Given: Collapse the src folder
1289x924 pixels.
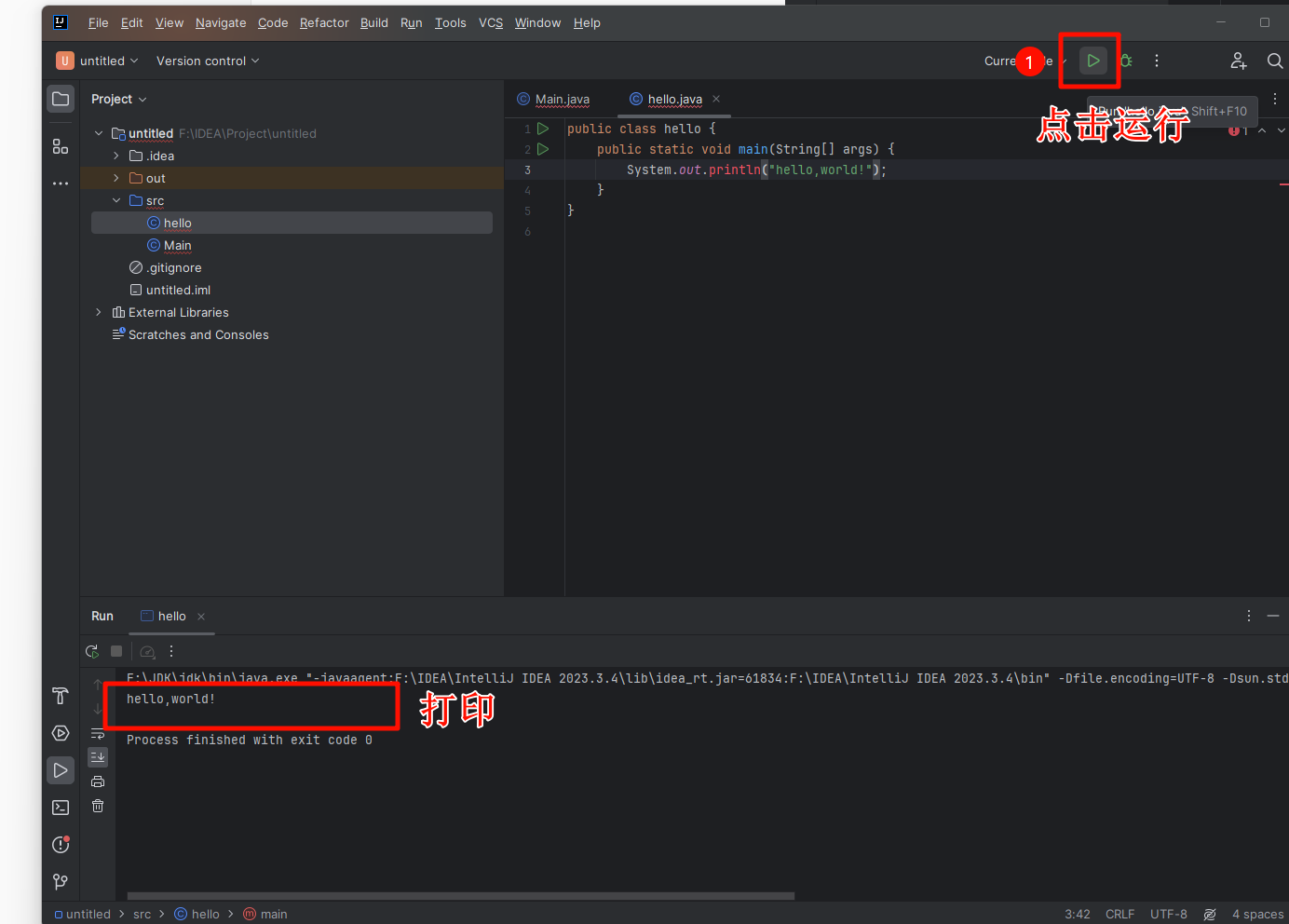Looking at the screenshot, I should coord(116,200).
